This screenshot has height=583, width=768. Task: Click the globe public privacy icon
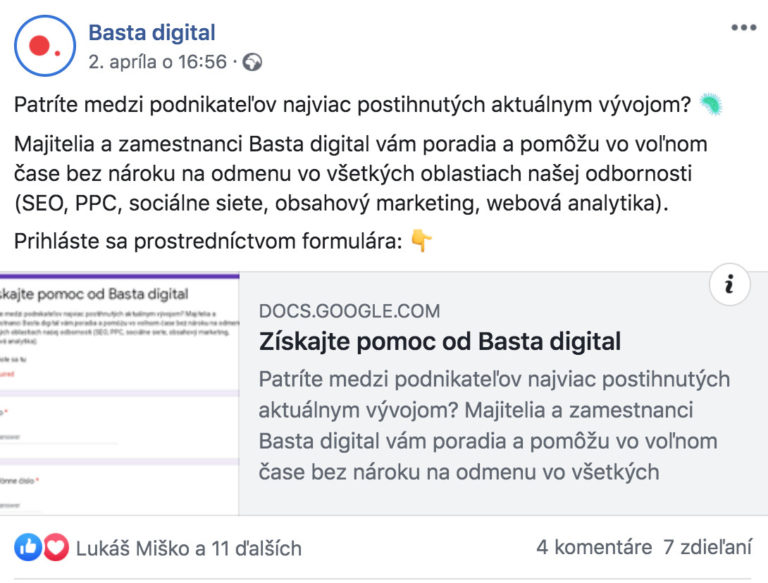(x=253, y=62)
